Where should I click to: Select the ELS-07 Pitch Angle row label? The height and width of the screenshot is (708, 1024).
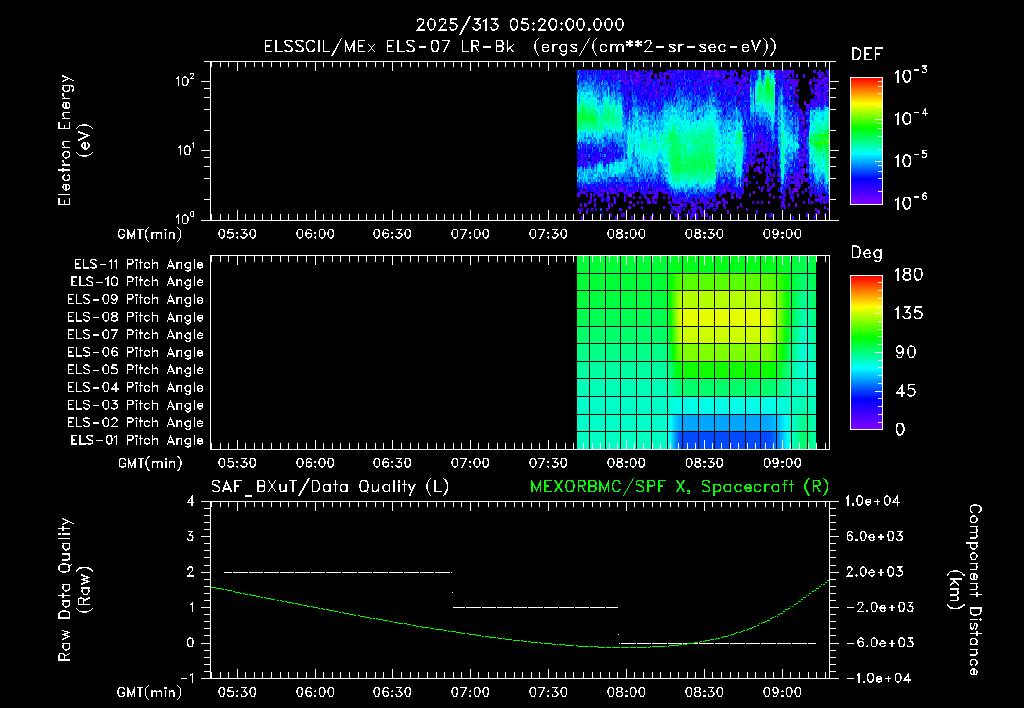point(135,335)
